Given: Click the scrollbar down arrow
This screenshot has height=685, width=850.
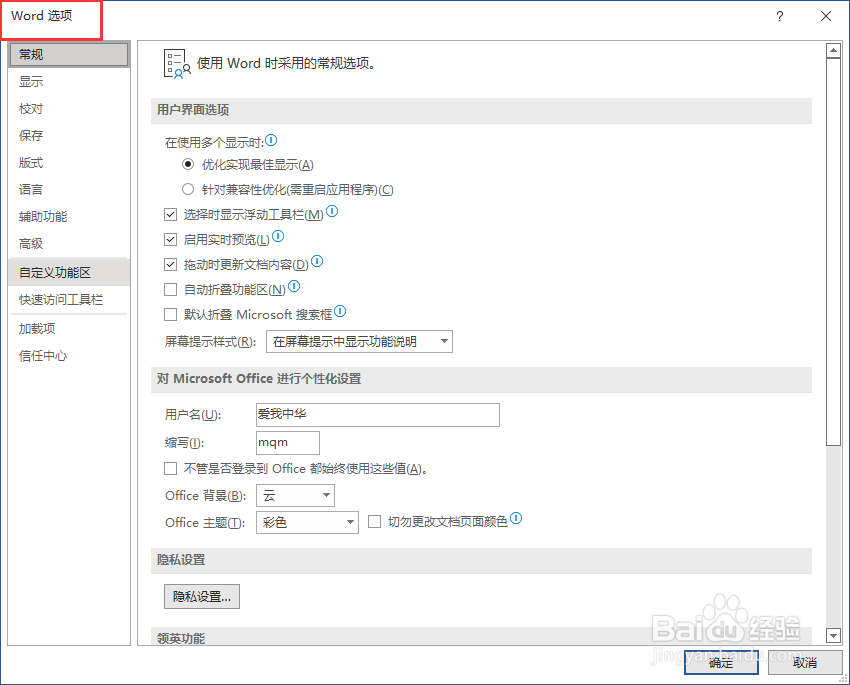Looking at the screenshot, I should coord(833,635).
